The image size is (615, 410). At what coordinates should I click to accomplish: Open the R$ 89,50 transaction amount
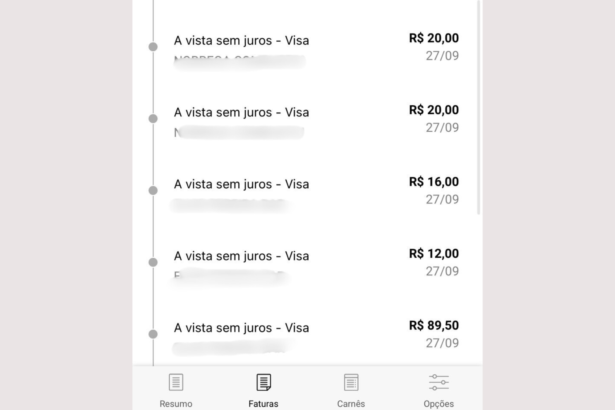click(x=434, y=325)
